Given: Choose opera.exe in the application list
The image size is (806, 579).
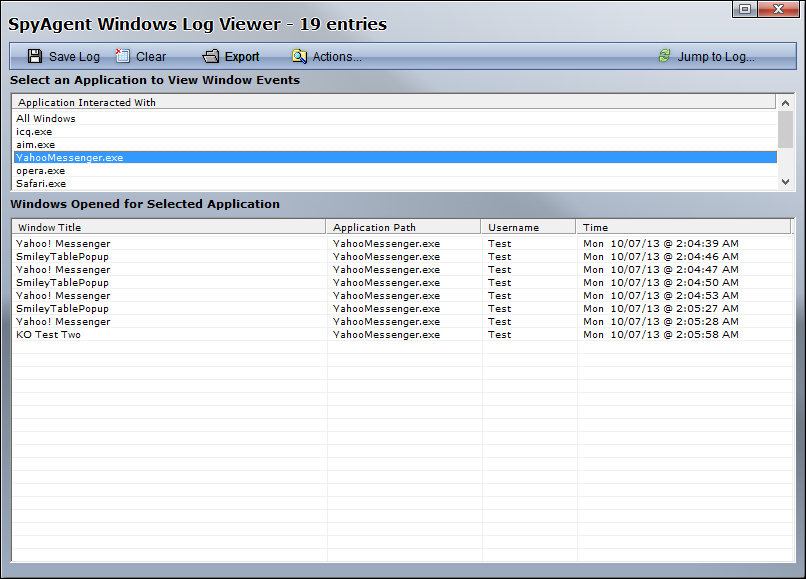Looking at the screenshot, I should click(41, 171).
